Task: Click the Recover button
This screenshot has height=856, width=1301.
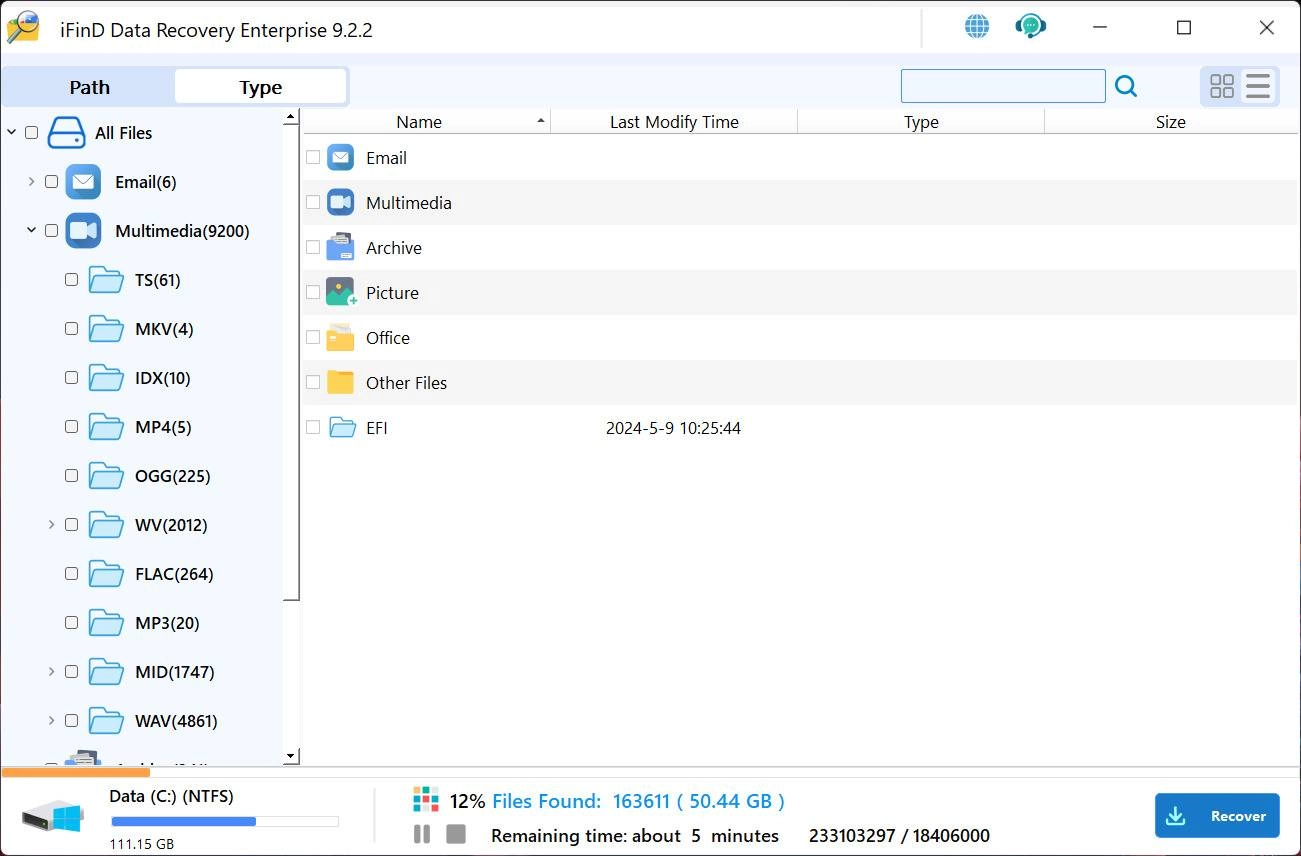Action: (1217, 816)
